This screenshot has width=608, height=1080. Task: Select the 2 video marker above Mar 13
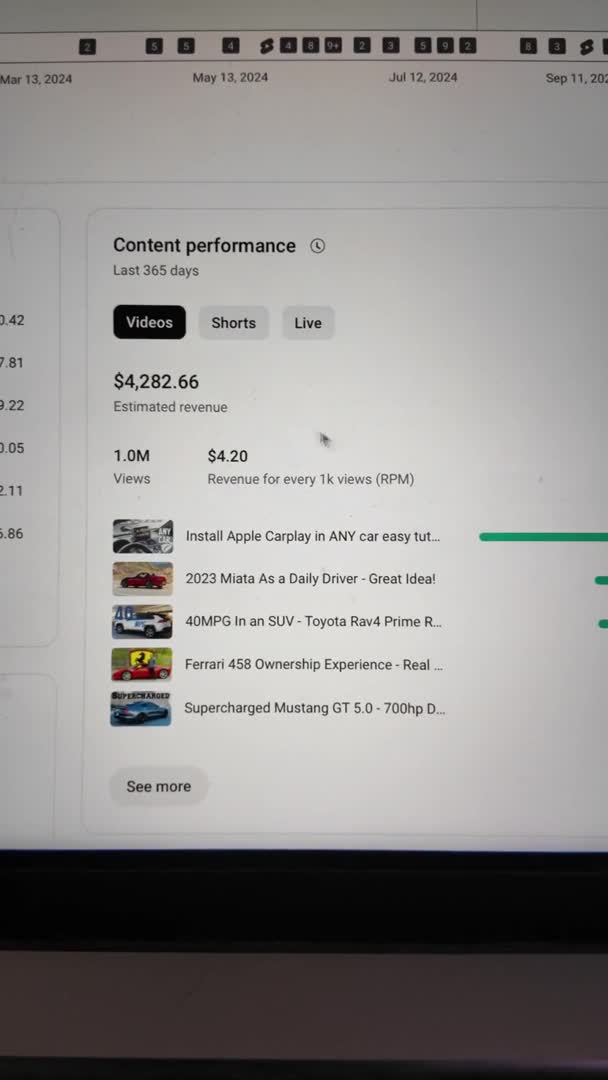click(x=87, y=46)
